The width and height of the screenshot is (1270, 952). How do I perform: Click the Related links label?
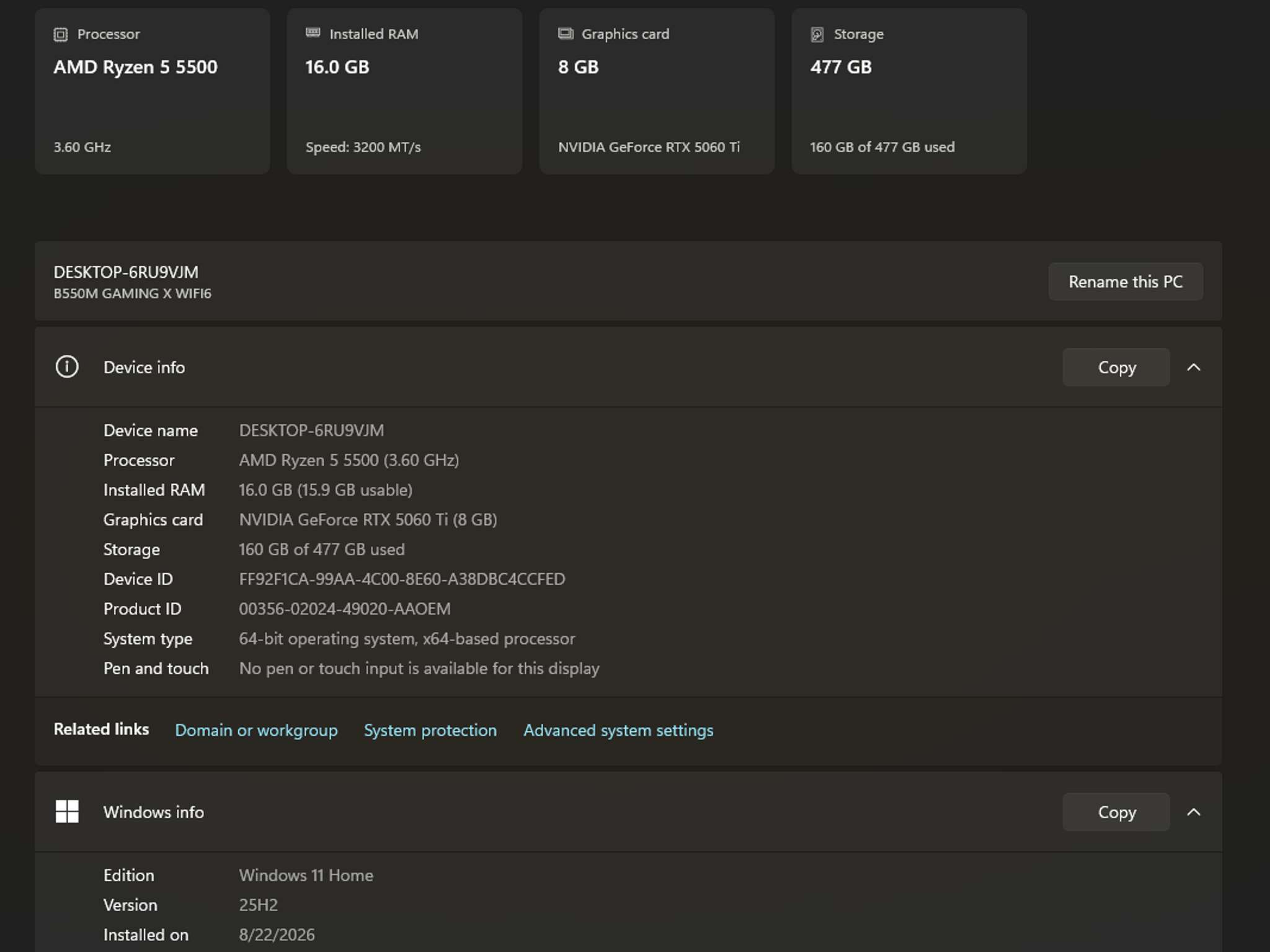pos(101,729)
